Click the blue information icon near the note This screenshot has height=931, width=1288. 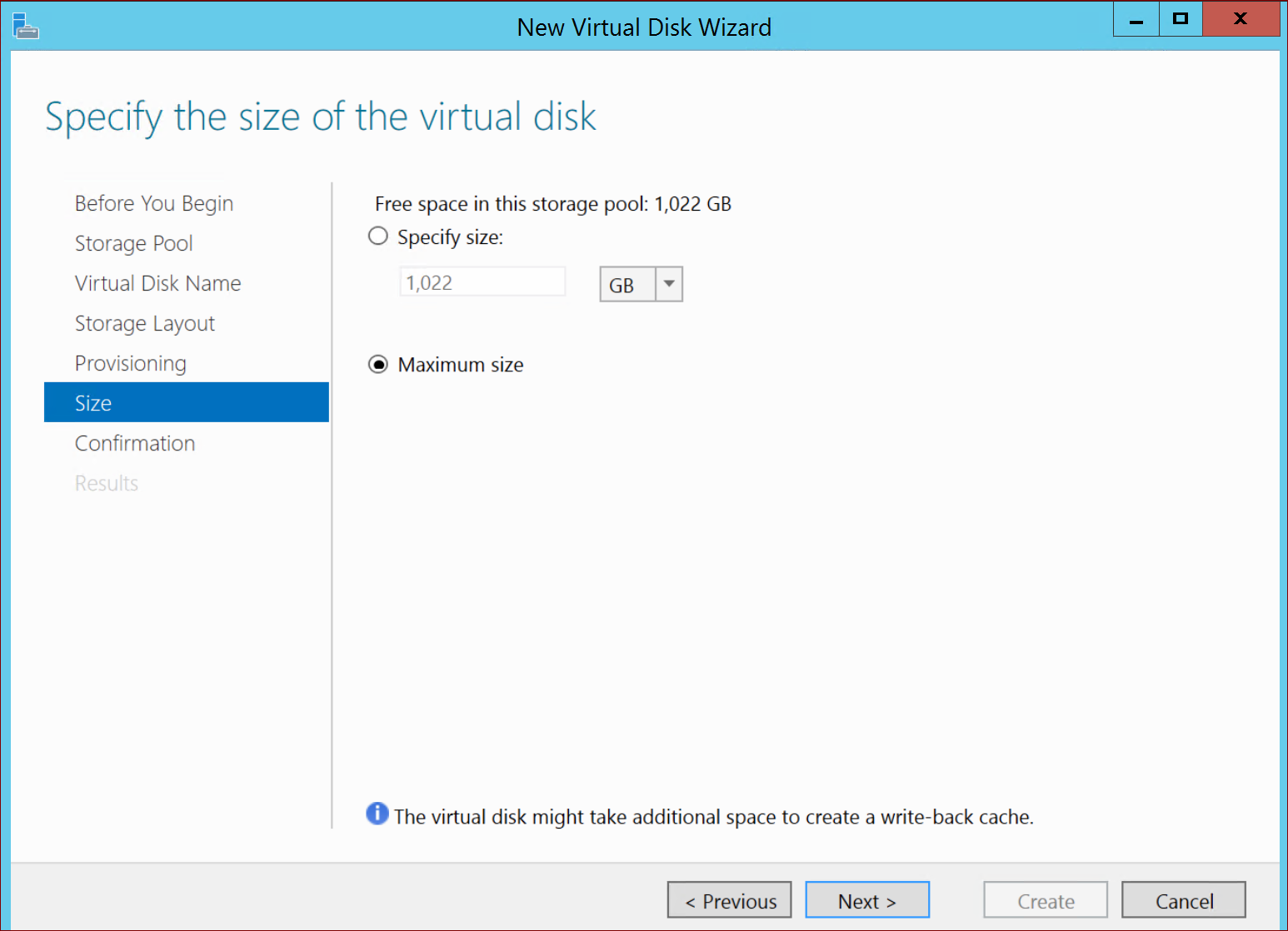[x=377, y=814]
